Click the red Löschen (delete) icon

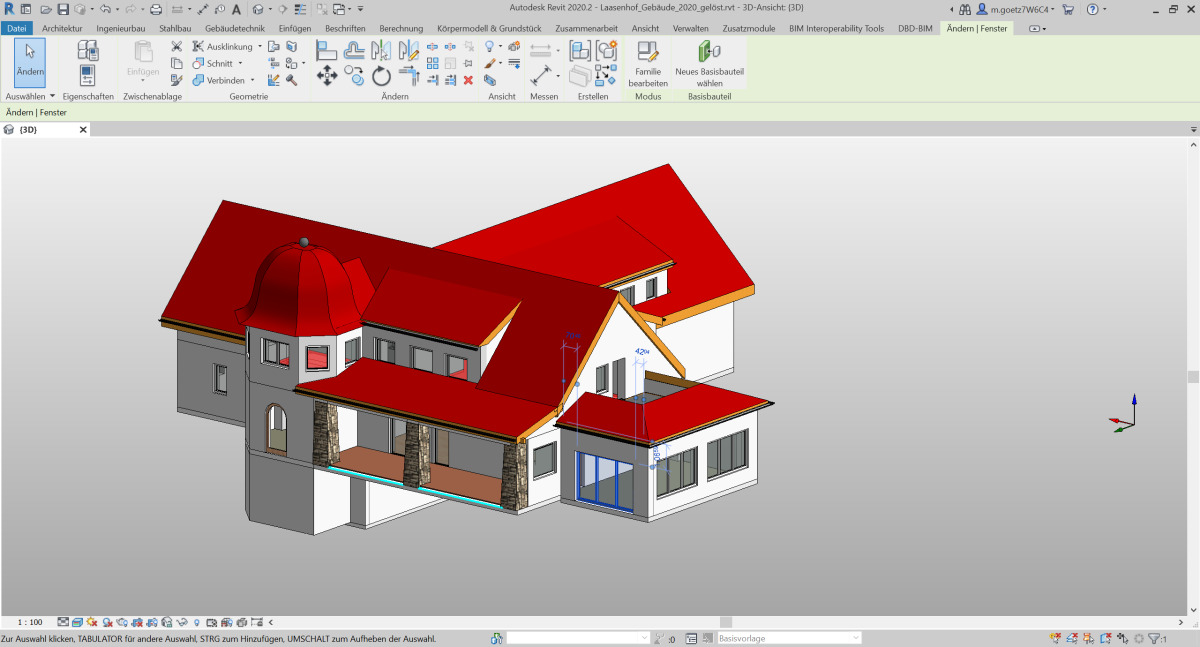pos(469,80)
